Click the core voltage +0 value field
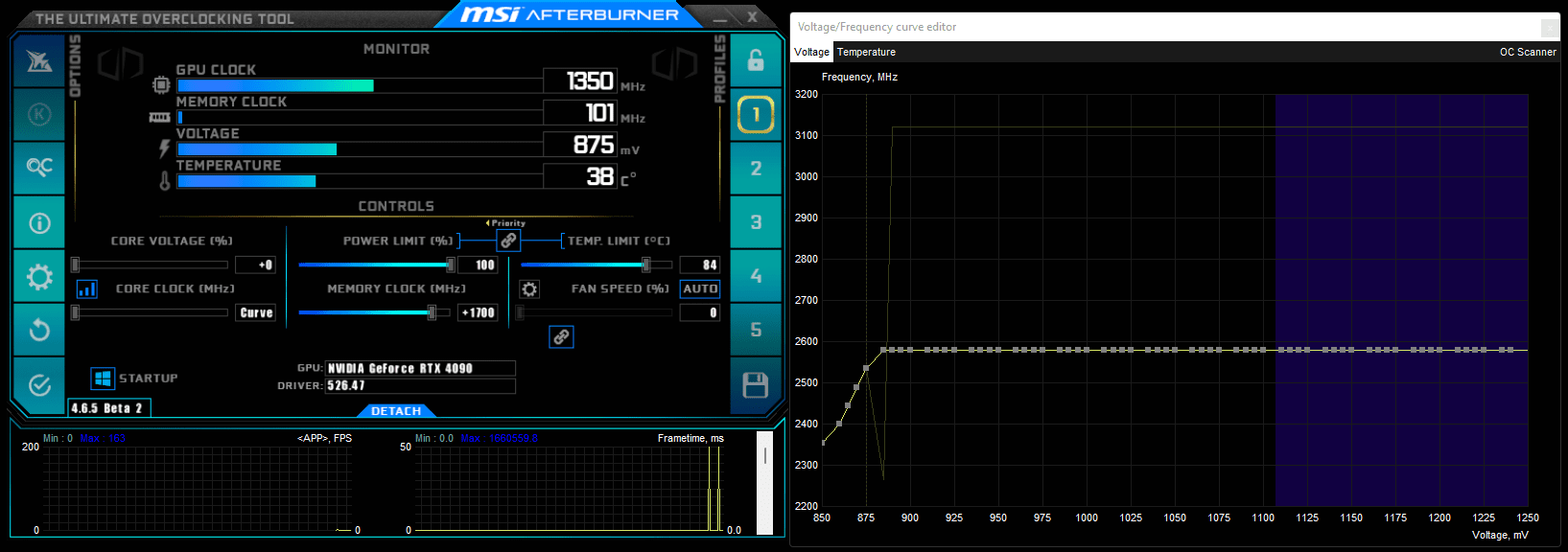1568x552 pixels. pyautogui.click(x=256, y=264)
